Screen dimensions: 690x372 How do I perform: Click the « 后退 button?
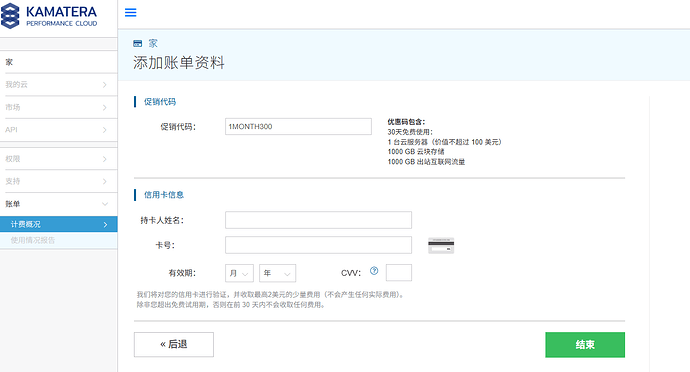174,344
